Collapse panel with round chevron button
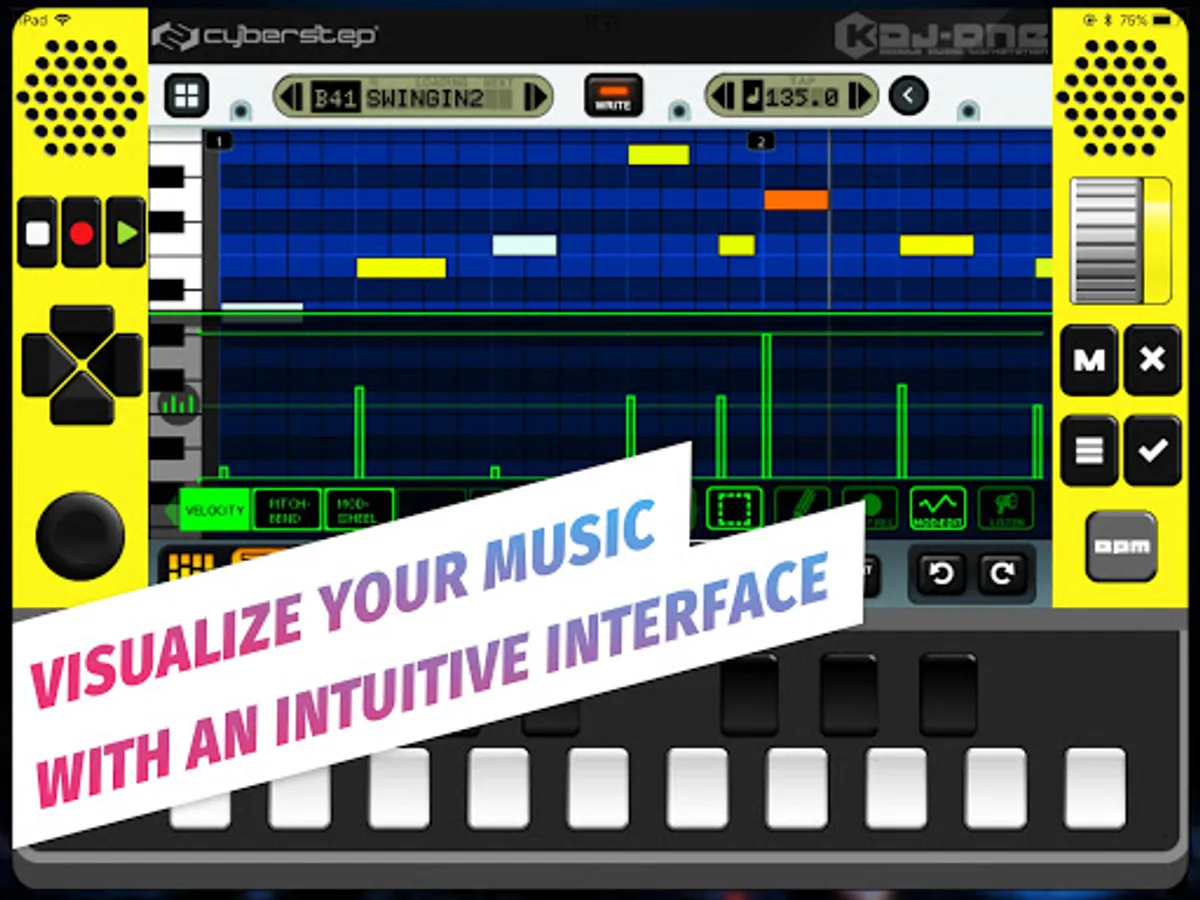 tap(908, 96)
